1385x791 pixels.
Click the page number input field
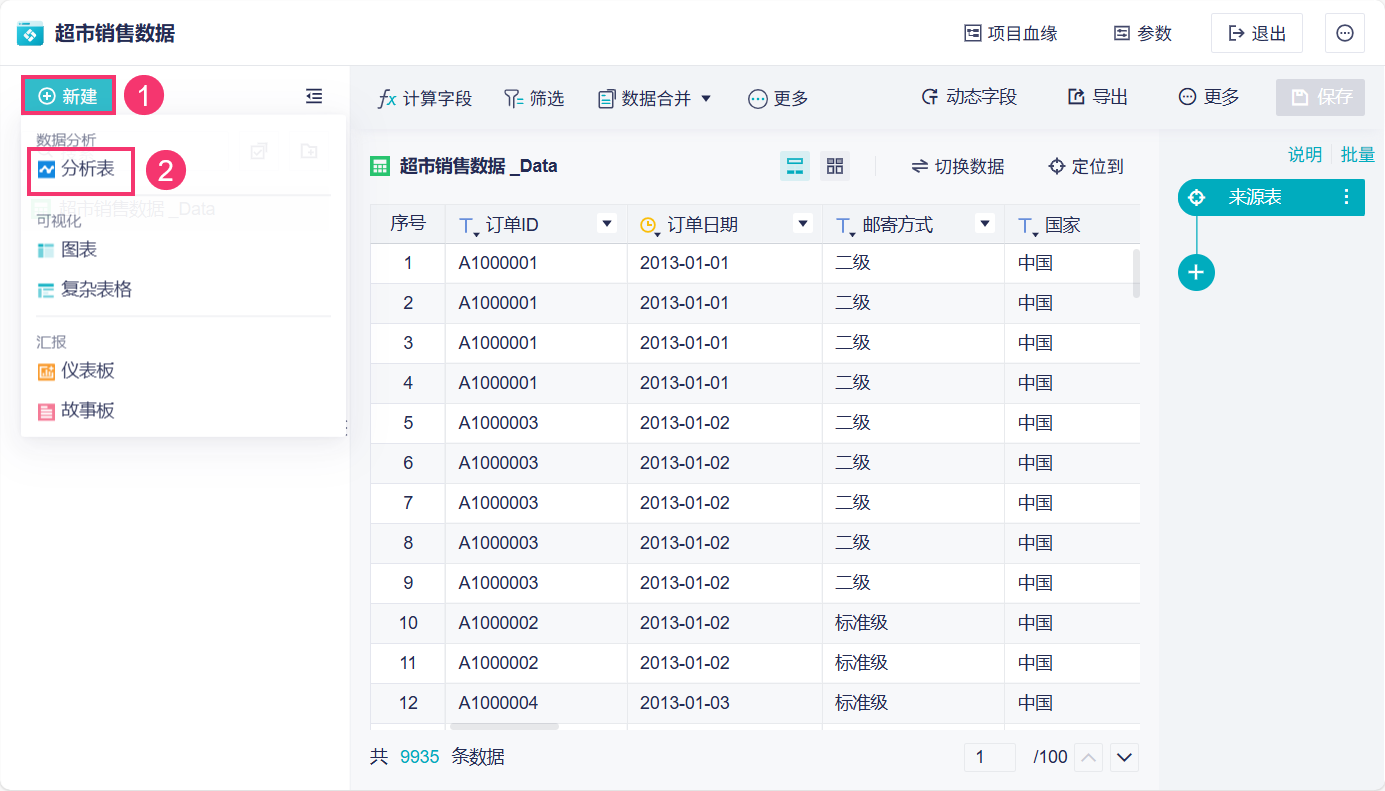click(989, 757)
